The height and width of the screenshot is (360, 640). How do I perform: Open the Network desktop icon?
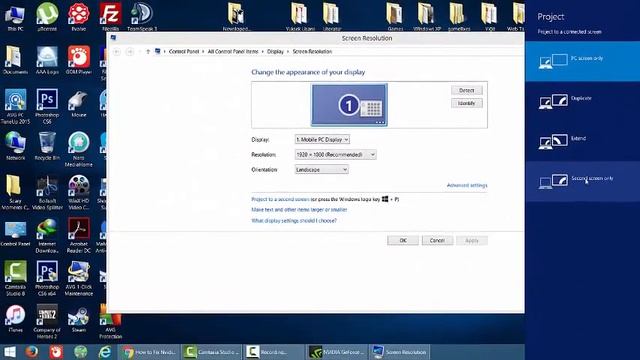[x=15, y=146]
